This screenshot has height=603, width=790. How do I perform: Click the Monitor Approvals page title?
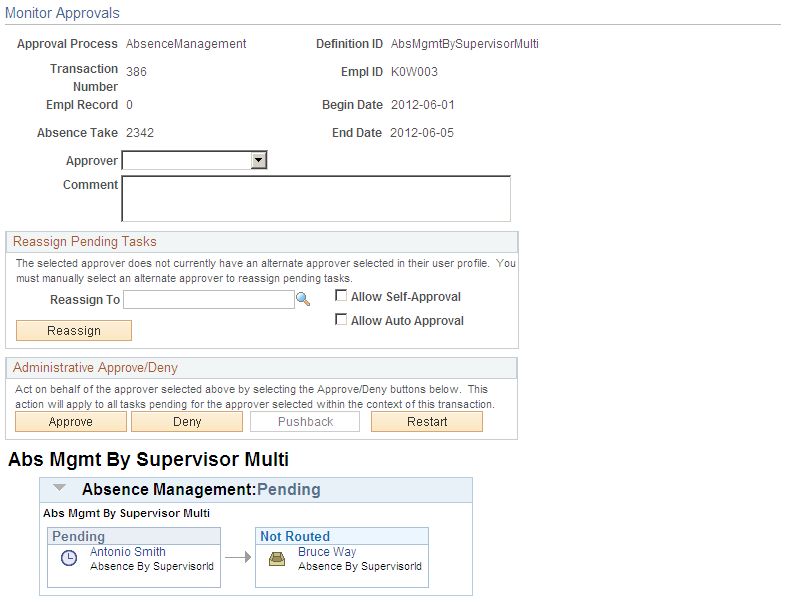(62, 13)
